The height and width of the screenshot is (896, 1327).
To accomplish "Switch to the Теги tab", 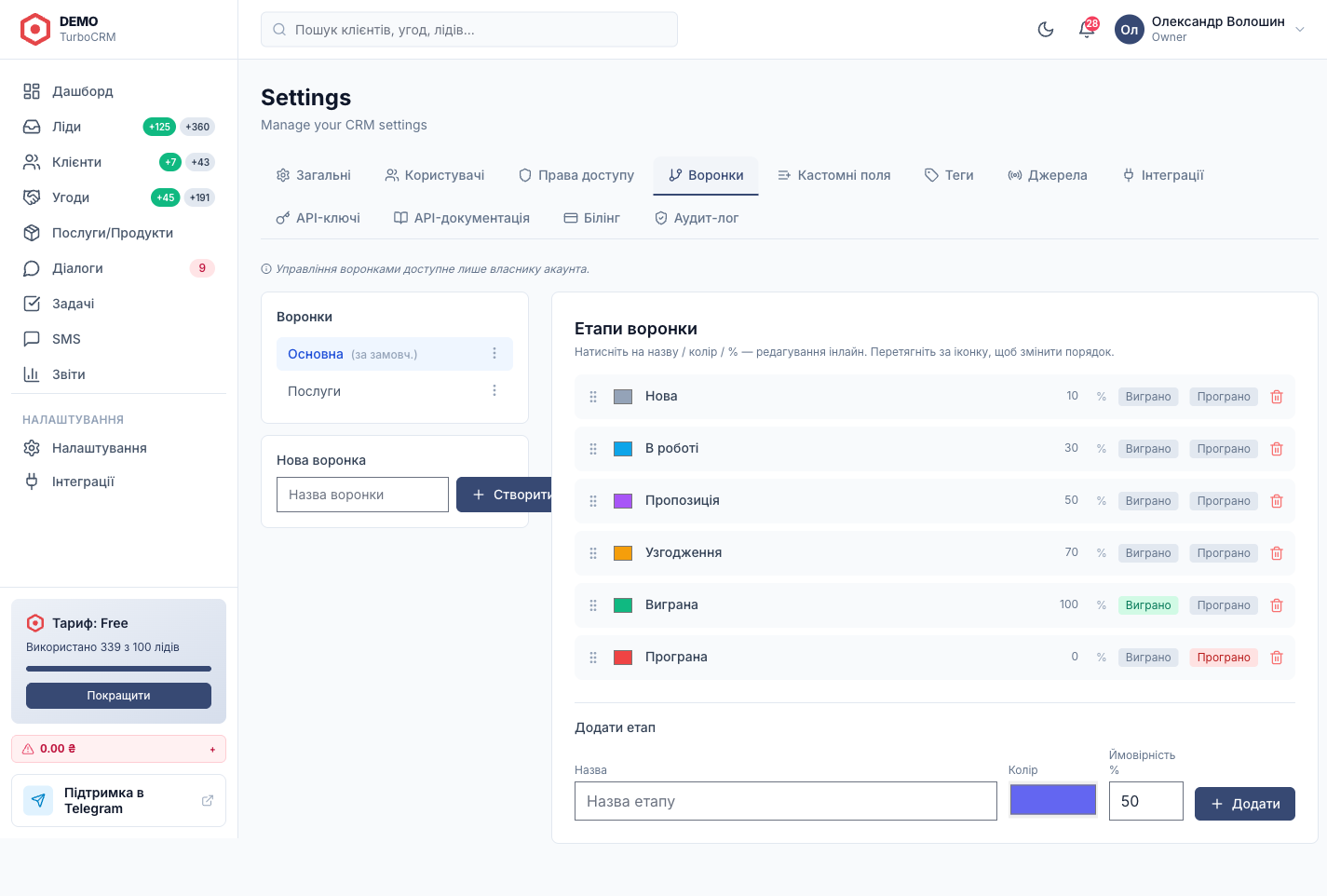I will [x=949, y=175].
